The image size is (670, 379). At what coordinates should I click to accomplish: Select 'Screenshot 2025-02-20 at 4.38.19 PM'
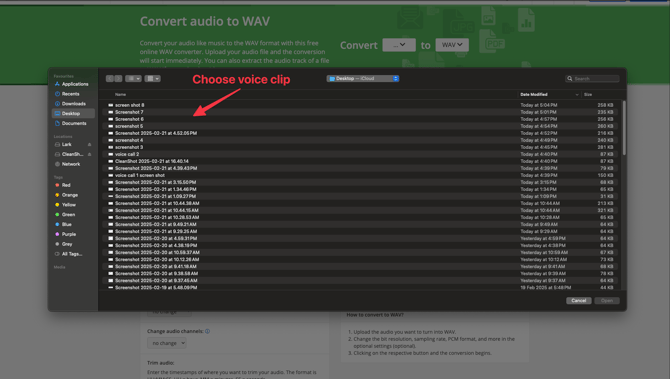click(360, 245)
